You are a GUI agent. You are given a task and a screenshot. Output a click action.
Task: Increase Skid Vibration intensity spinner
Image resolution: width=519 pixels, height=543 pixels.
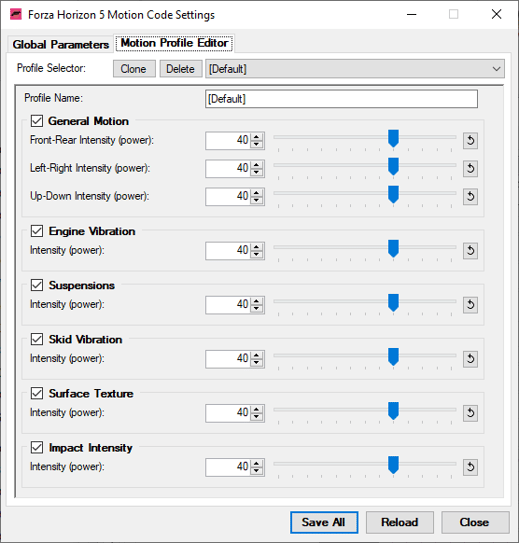tap(256, 355)
